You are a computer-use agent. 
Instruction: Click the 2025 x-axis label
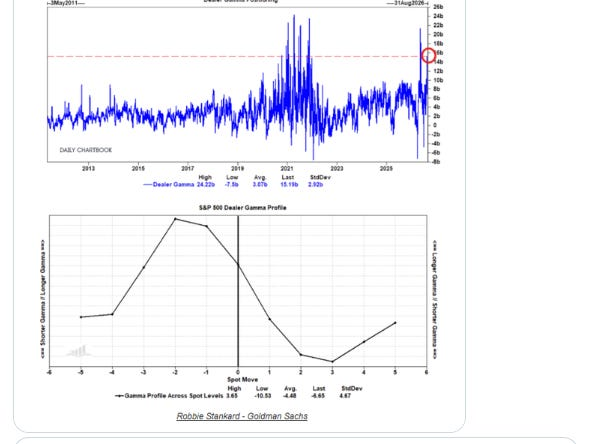[x=386, y=168]
